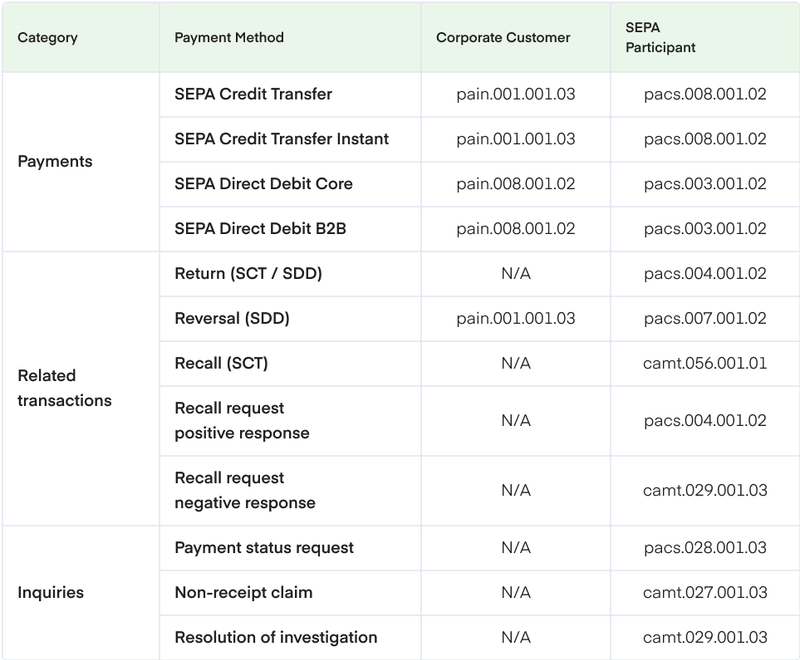Screen dimensions: 800x660
Task: Select the Related transactions category cell
Action: 65,388
